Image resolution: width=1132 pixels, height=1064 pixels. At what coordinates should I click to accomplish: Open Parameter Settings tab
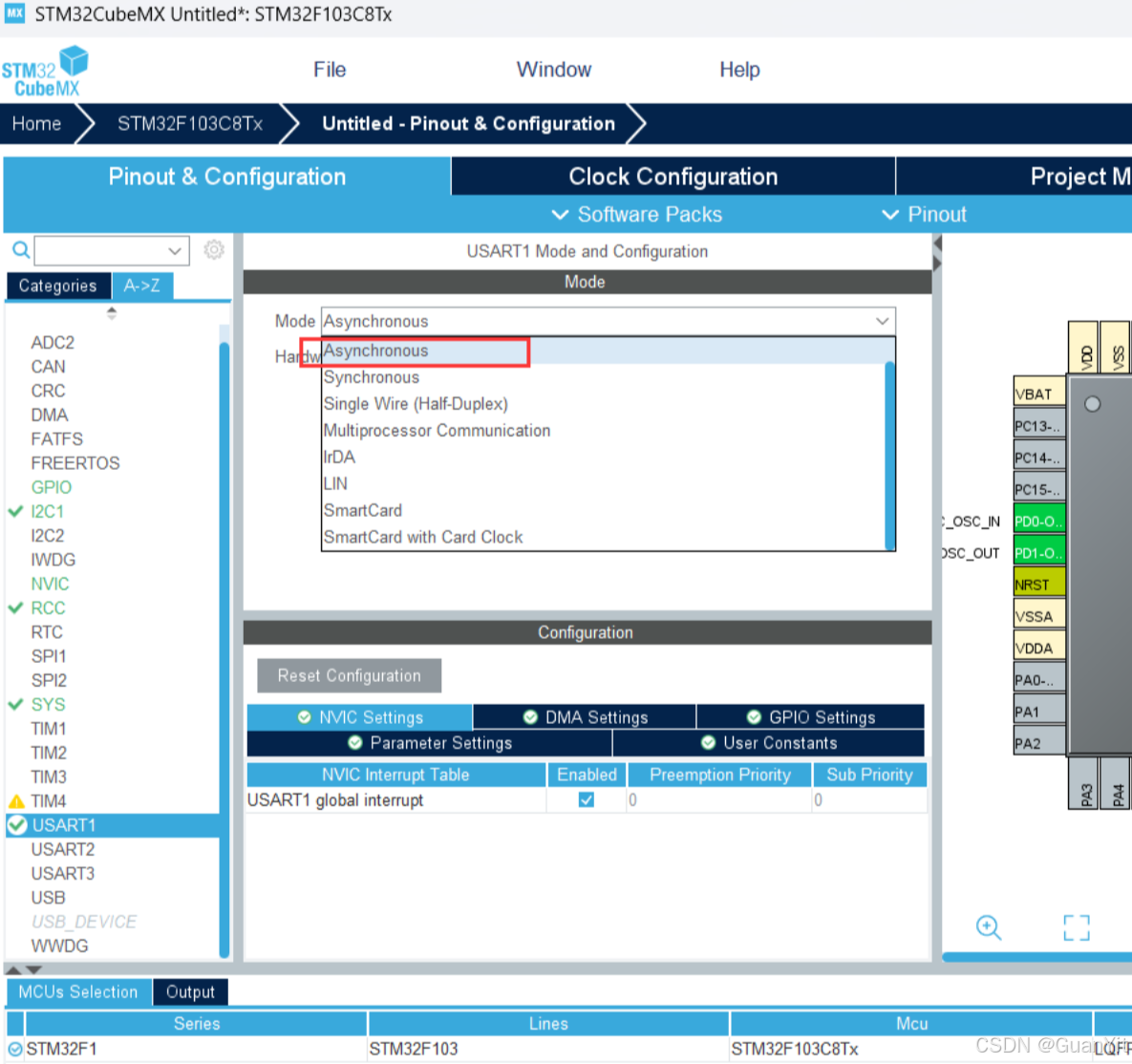coord(430,743)
